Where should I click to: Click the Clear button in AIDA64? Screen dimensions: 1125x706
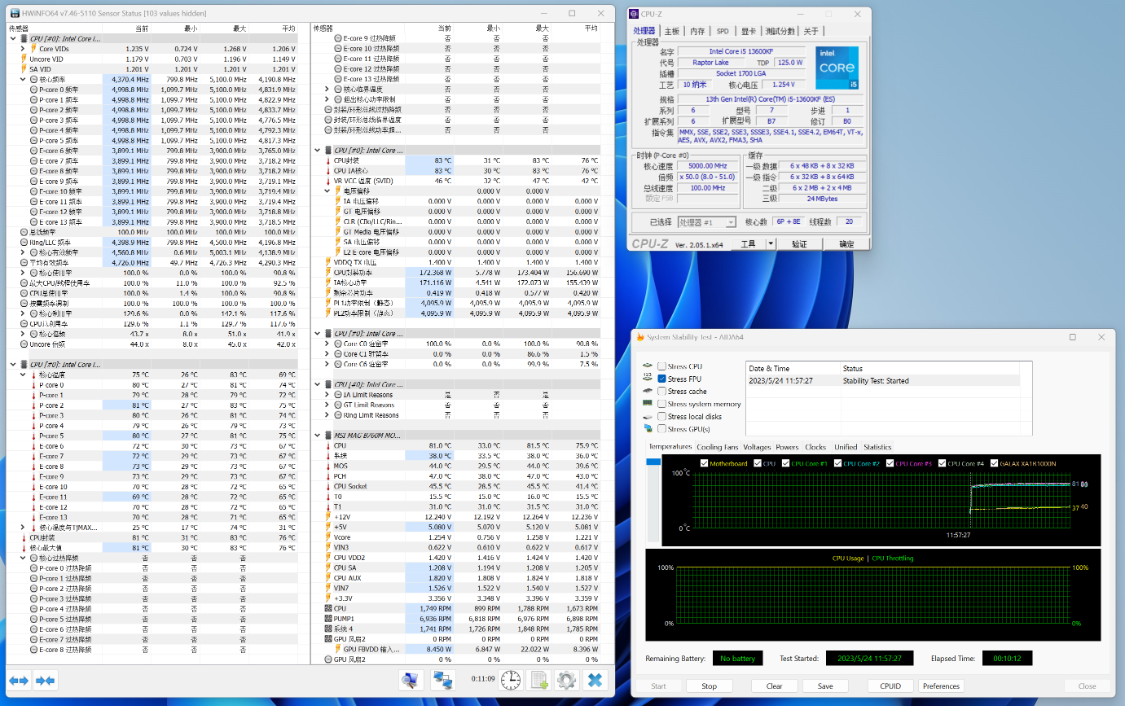coord(774,686)
